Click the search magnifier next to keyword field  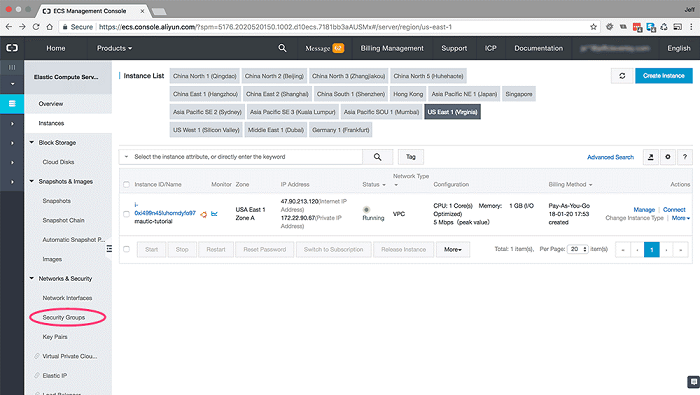pos(377,157)
